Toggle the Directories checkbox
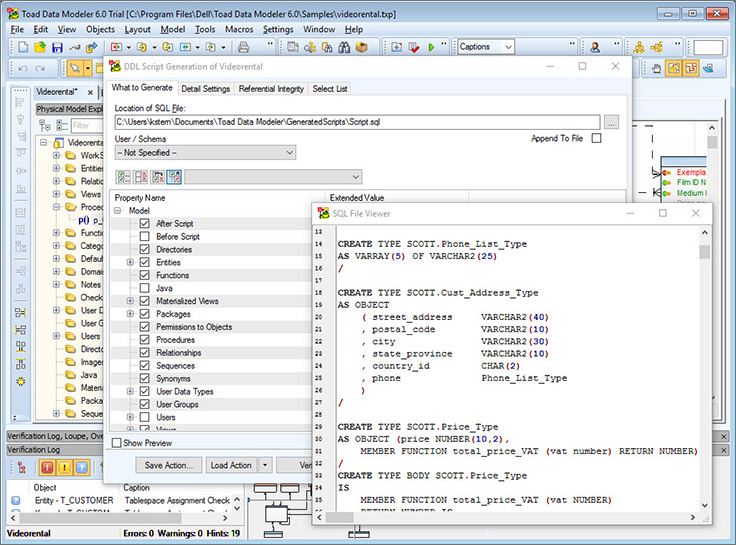The height and width of the screenshot is (545, 736). [x=145, y=249]
